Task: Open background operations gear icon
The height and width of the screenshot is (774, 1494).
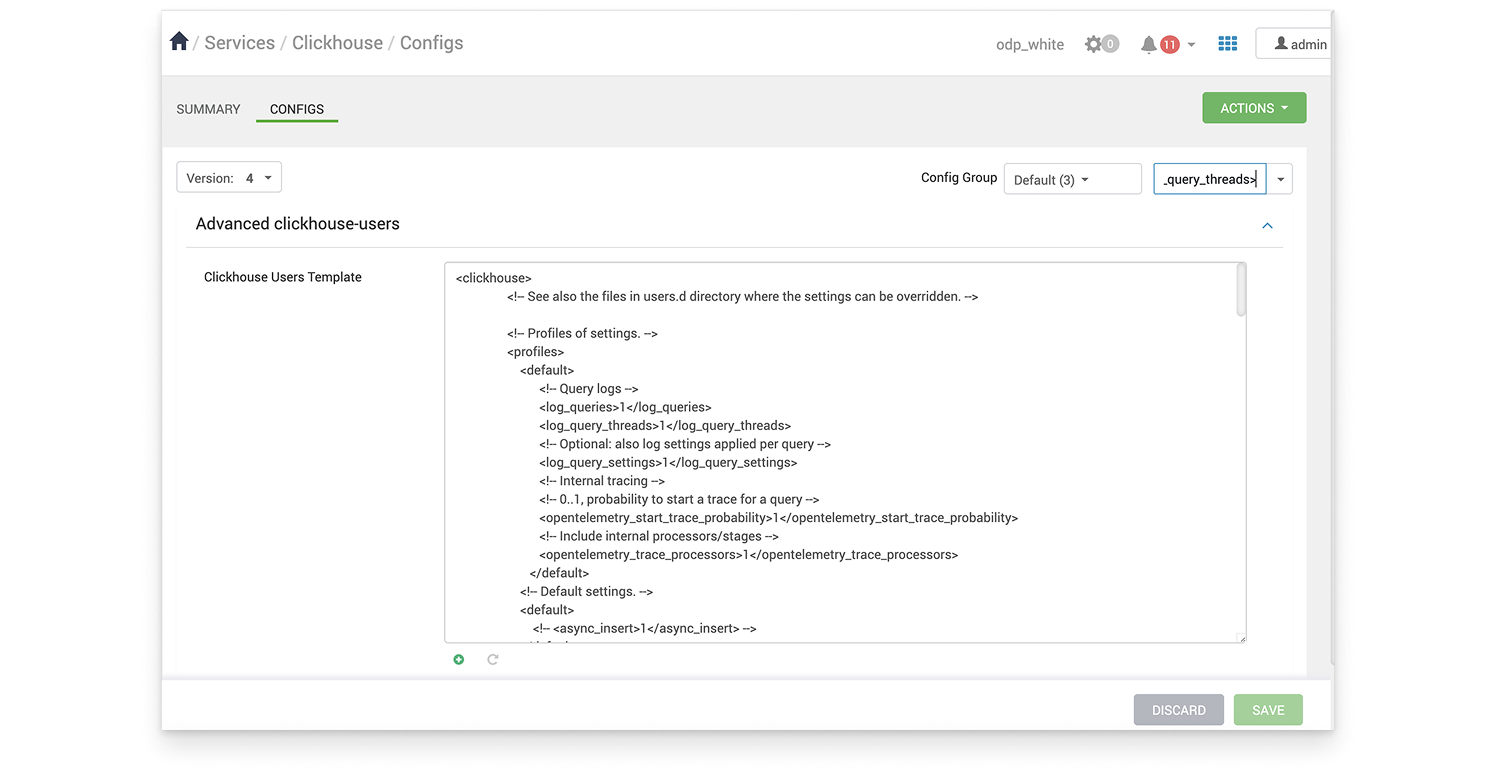Action: [1093, 44]
